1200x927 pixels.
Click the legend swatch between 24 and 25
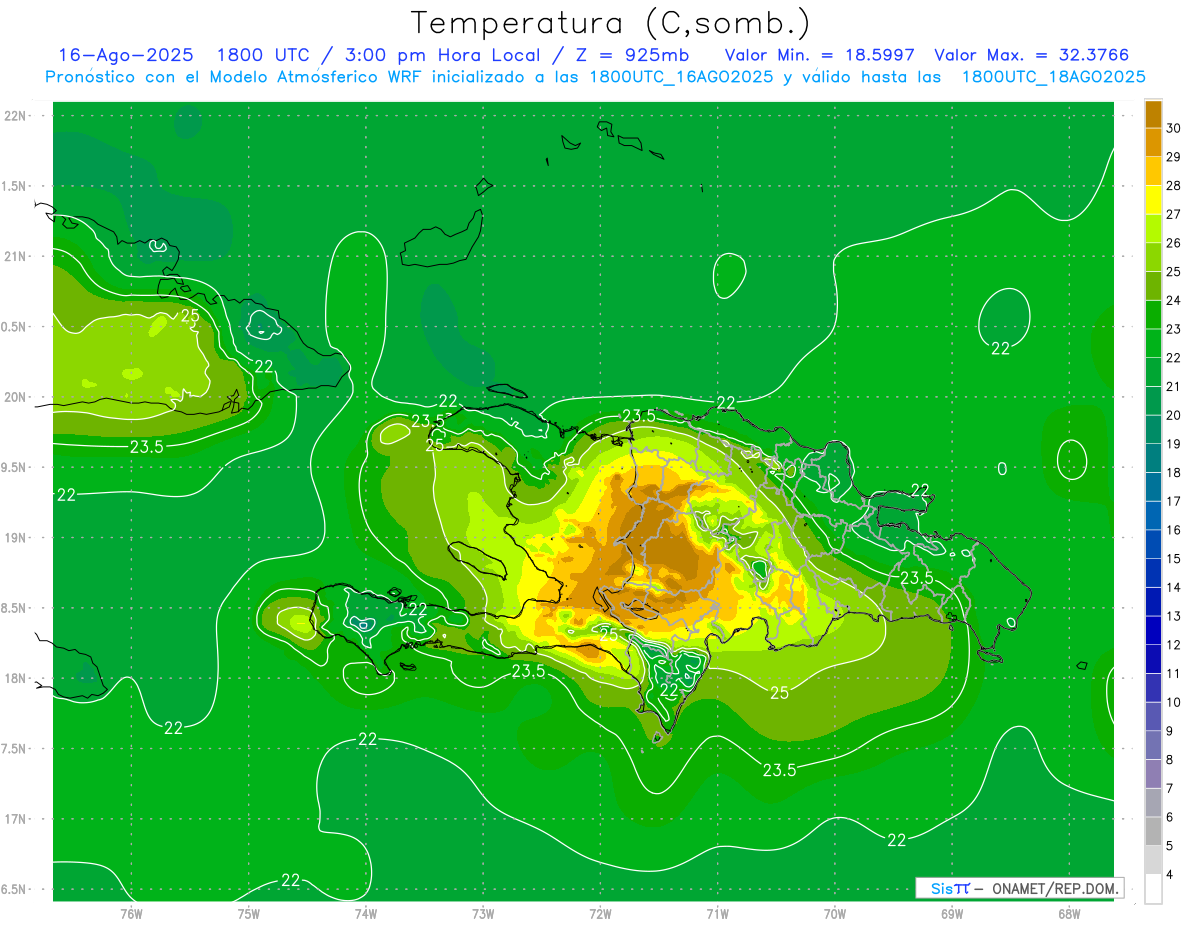coord(1153,287)
